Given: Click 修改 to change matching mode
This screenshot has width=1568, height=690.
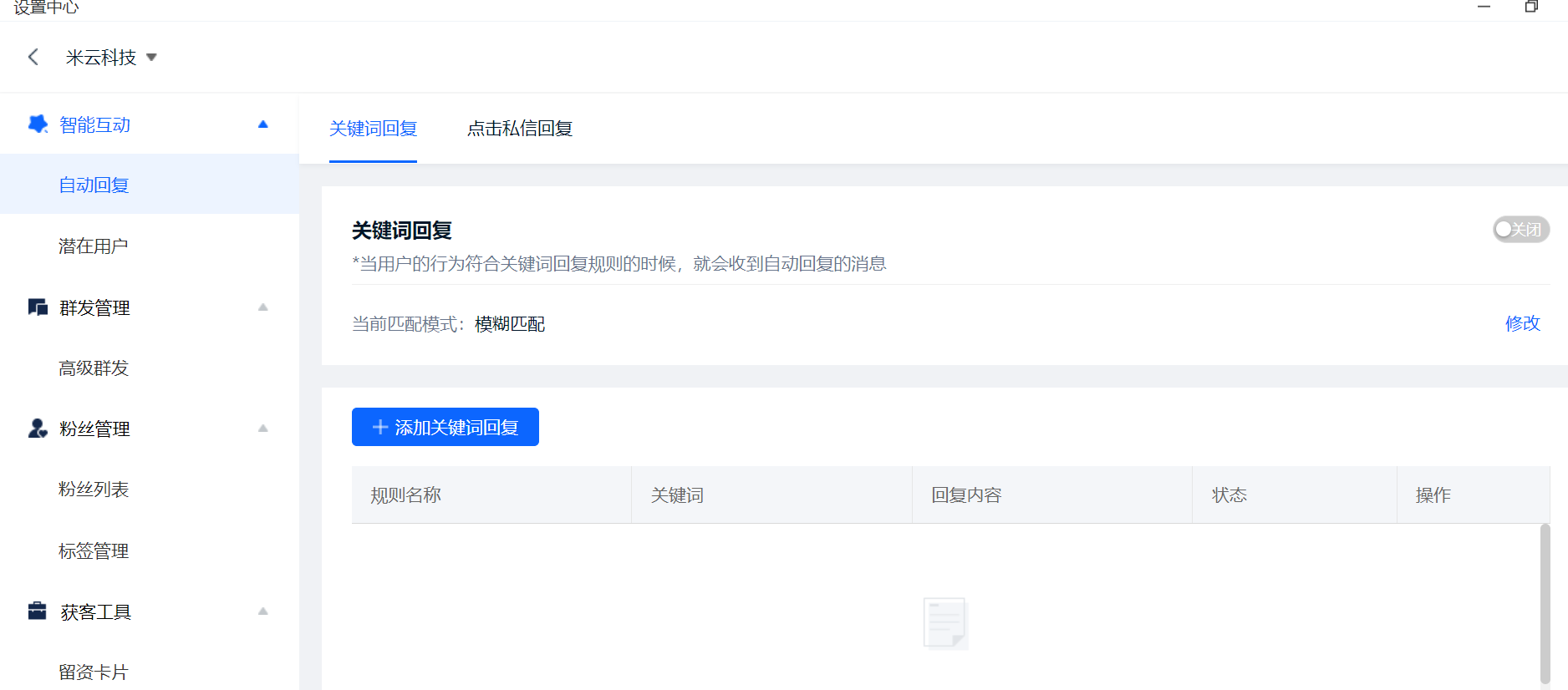Looking at the screenshot, I should pyautogui.click(x=1522, y=323).
